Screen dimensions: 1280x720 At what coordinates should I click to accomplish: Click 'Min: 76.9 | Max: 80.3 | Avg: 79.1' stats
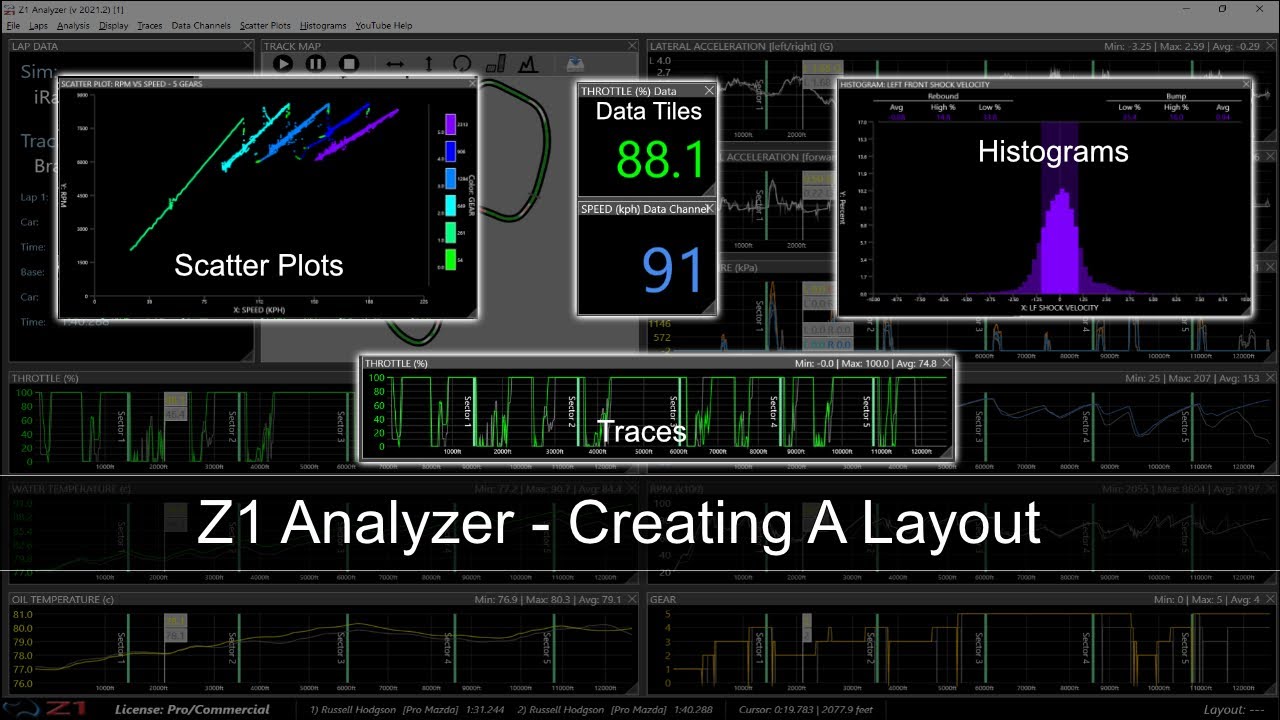coord(549,599)
